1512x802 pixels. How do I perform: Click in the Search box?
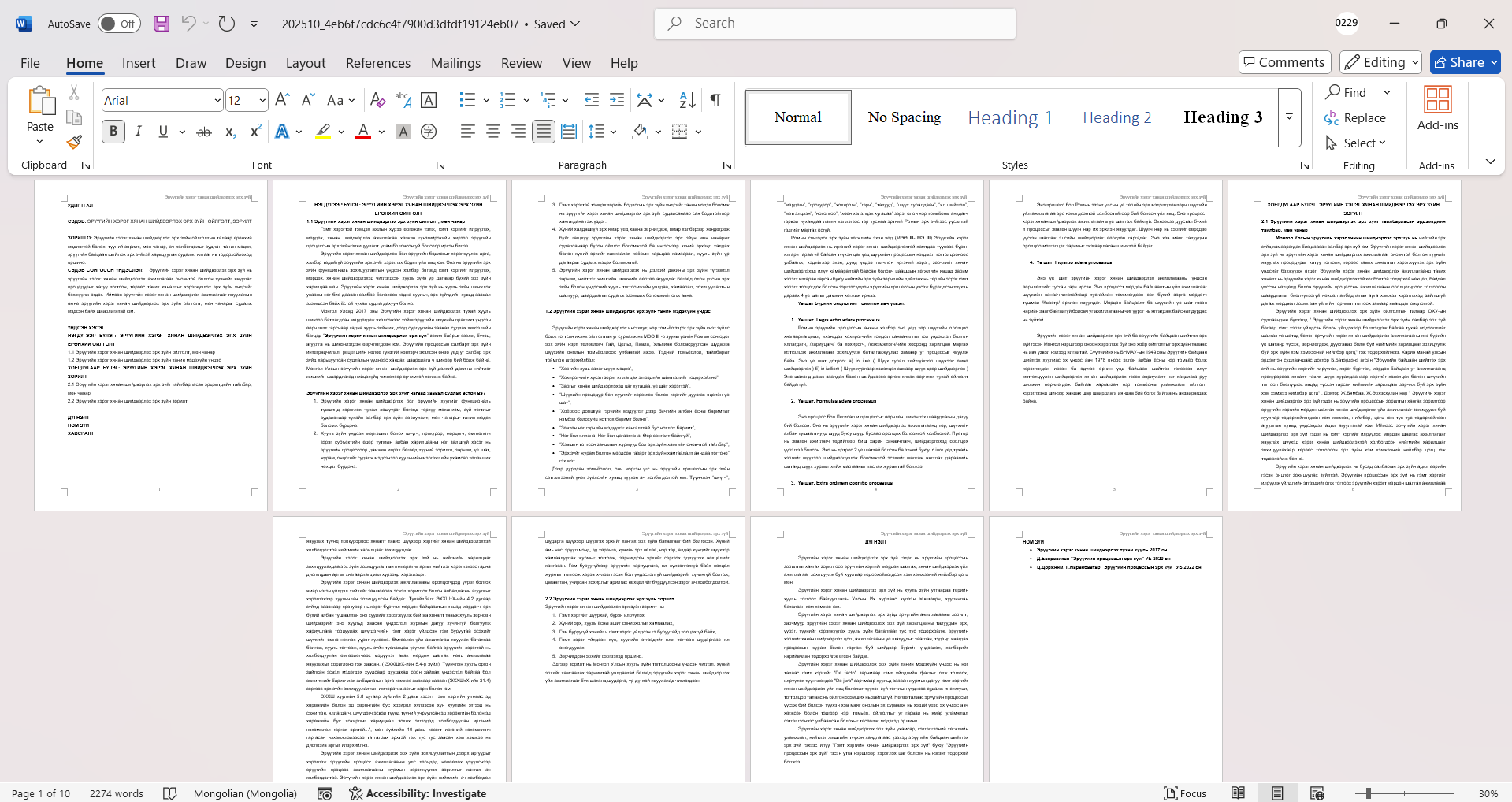click(835, 24)
